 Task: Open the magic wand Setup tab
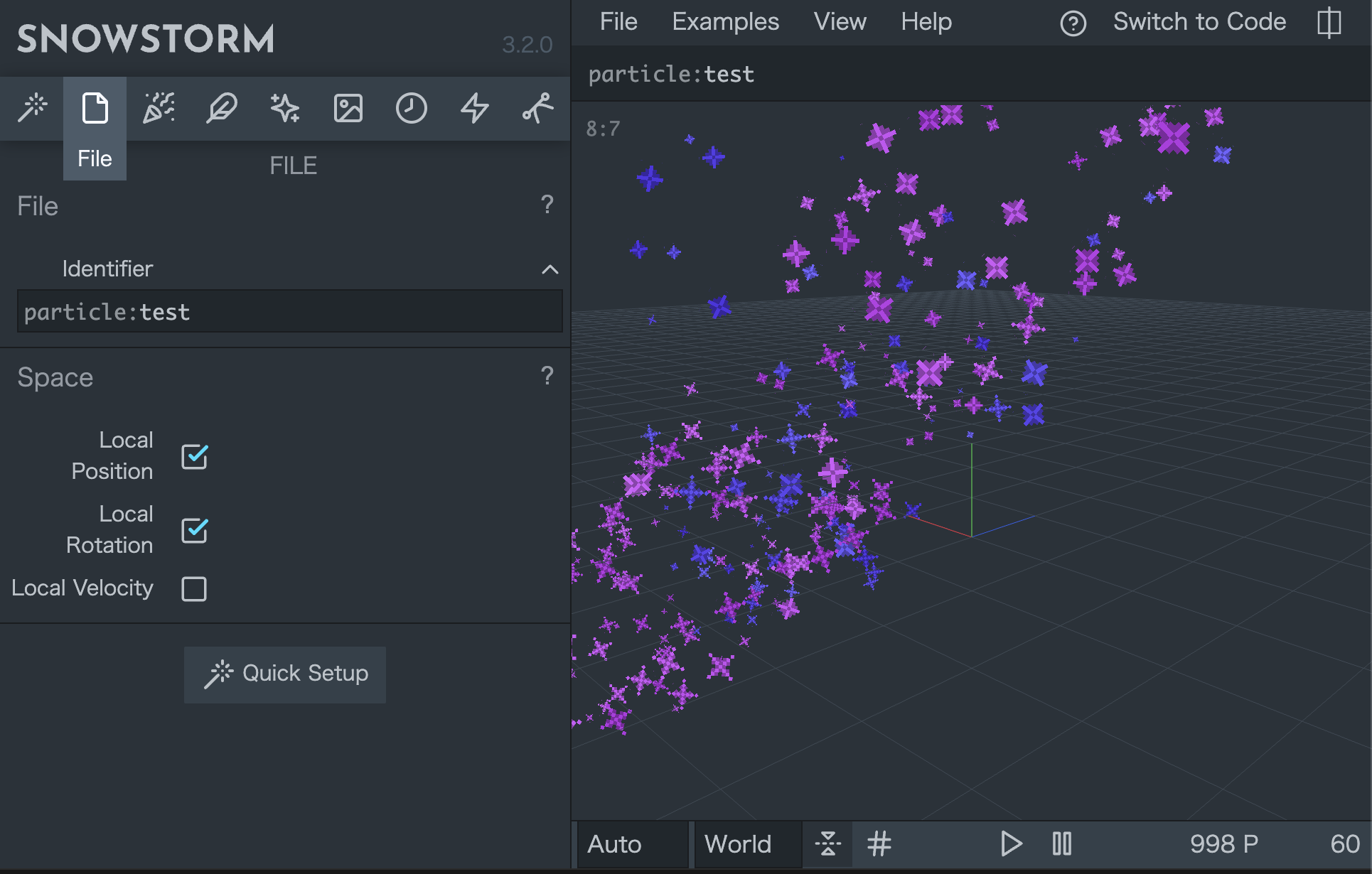pos(32,109)
